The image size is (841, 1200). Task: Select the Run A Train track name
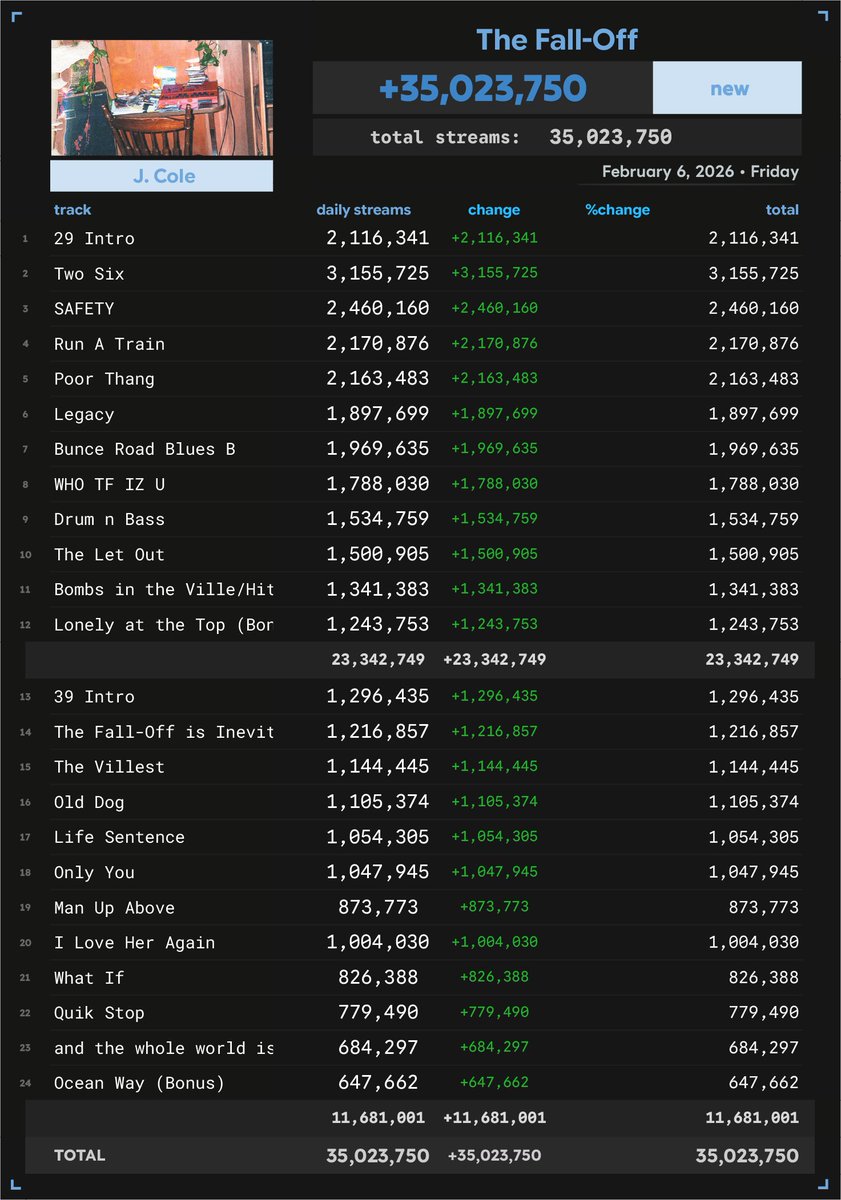point(109,344)
